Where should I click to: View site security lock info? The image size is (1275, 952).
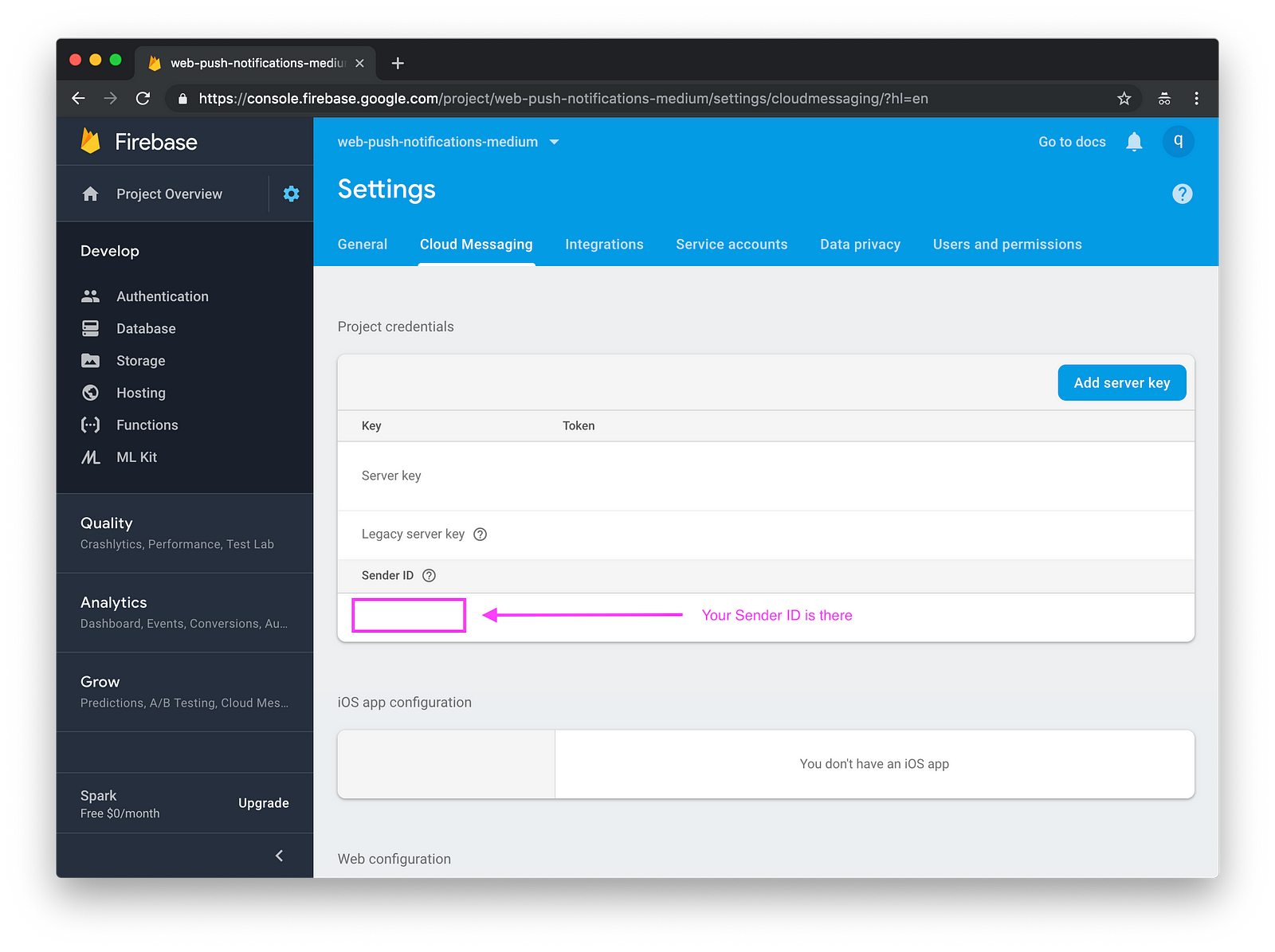pos(182,98)
